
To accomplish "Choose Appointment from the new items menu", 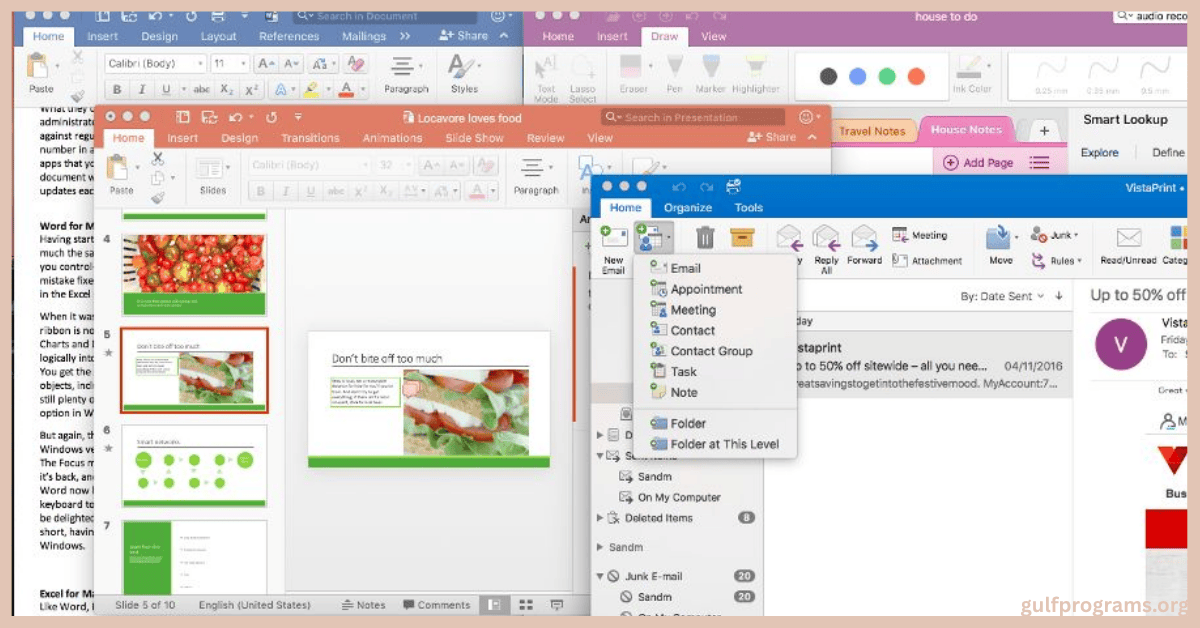I will [706, 289].
